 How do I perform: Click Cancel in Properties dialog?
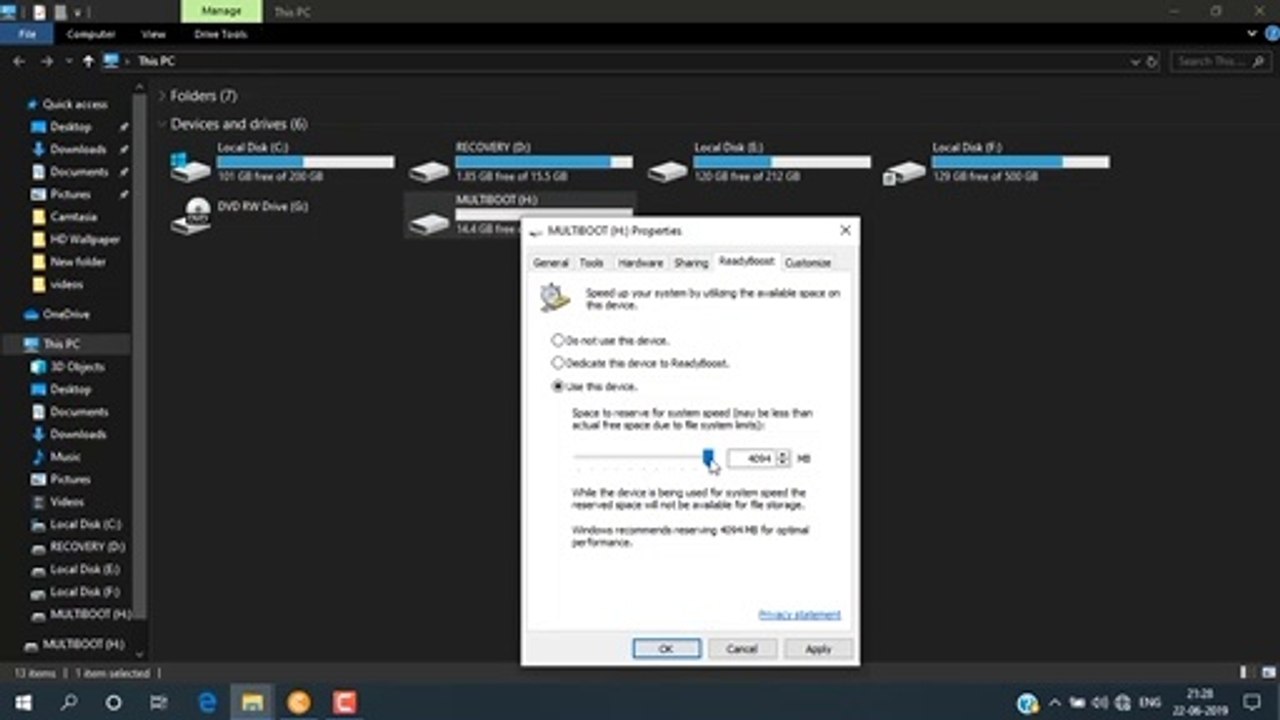pos(742,649)
